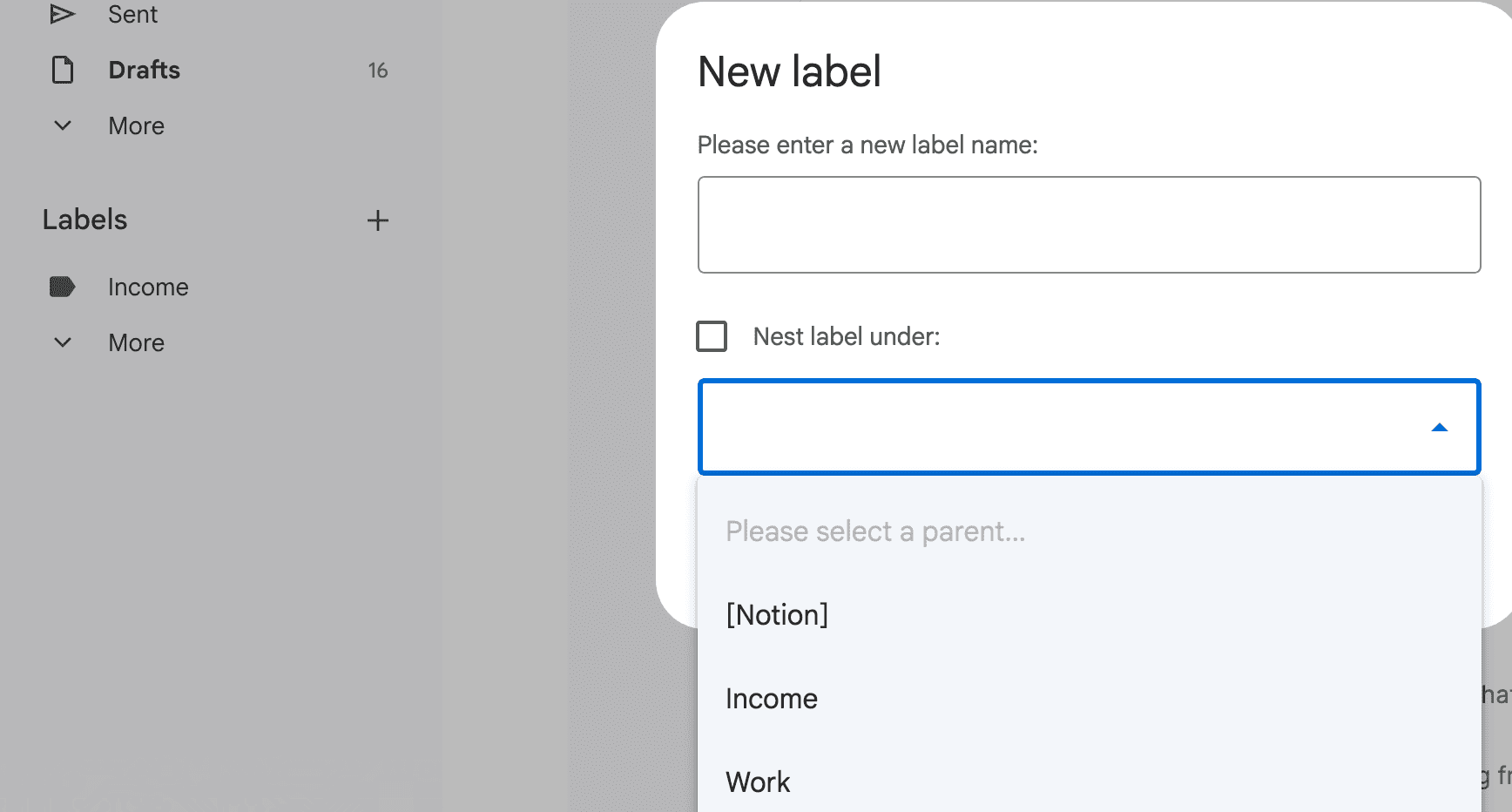Click the new label name text field
Viewport: 1512px width, 812px height.
(1088, 224)
